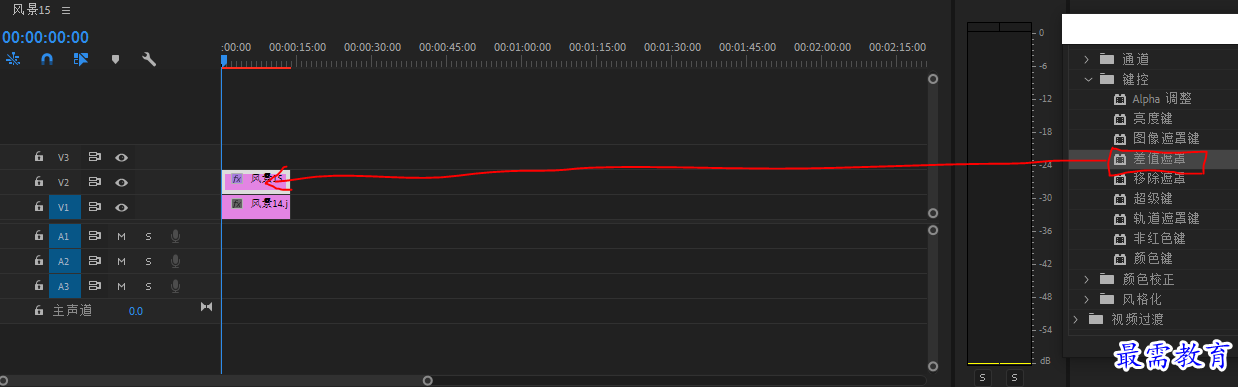The height and width of the screenshot is (387, 1238).
Task: Toggle lock on 主声道 master track
Action: click(x=38, y=311)
